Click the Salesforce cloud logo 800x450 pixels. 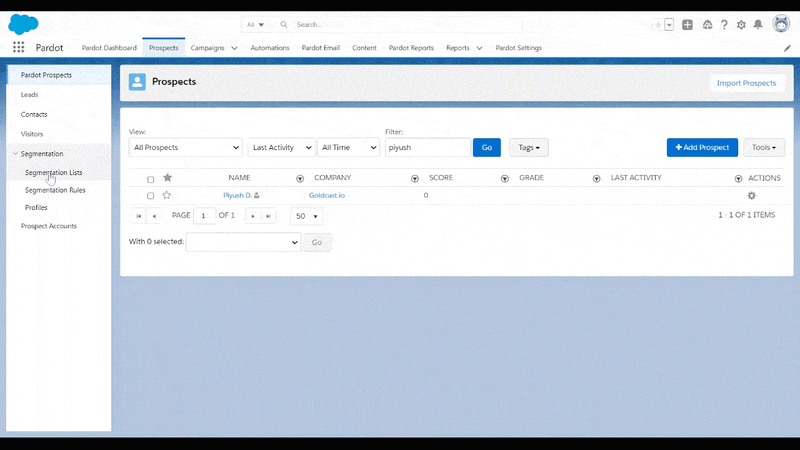23,24
